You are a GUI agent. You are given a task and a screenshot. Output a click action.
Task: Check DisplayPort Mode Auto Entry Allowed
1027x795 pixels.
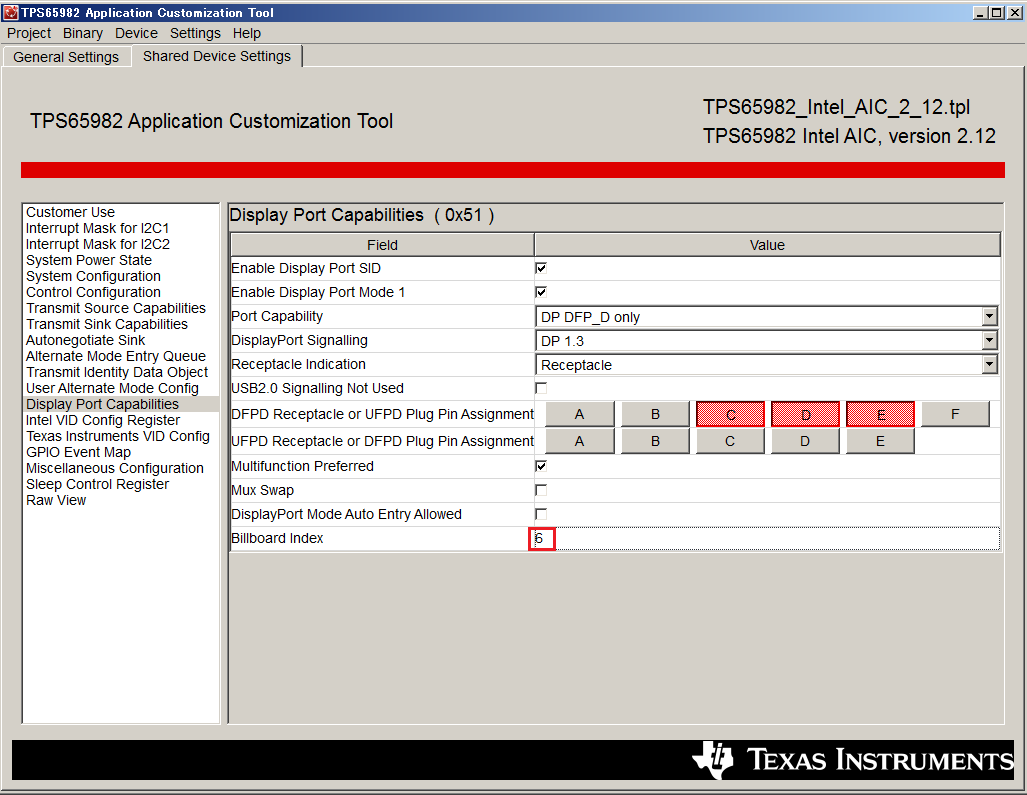(x=541, y=514)
